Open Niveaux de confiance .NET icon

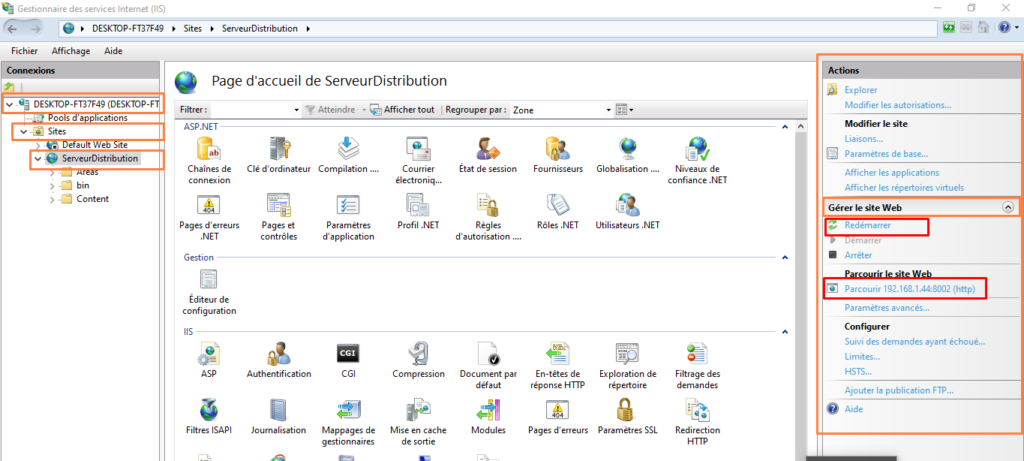[696, 149]
